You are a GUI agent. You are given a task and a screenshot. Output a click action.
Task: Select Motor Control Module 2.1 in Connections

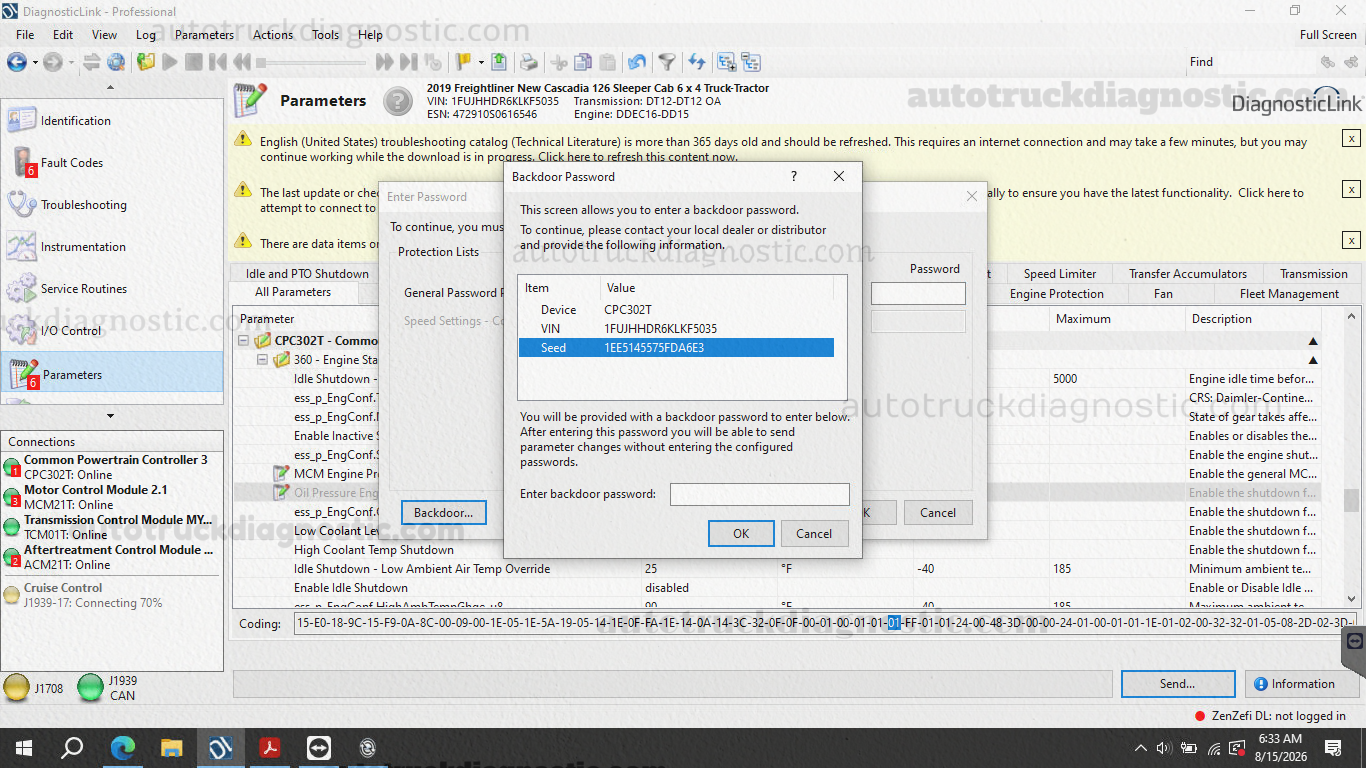(111, 497)
